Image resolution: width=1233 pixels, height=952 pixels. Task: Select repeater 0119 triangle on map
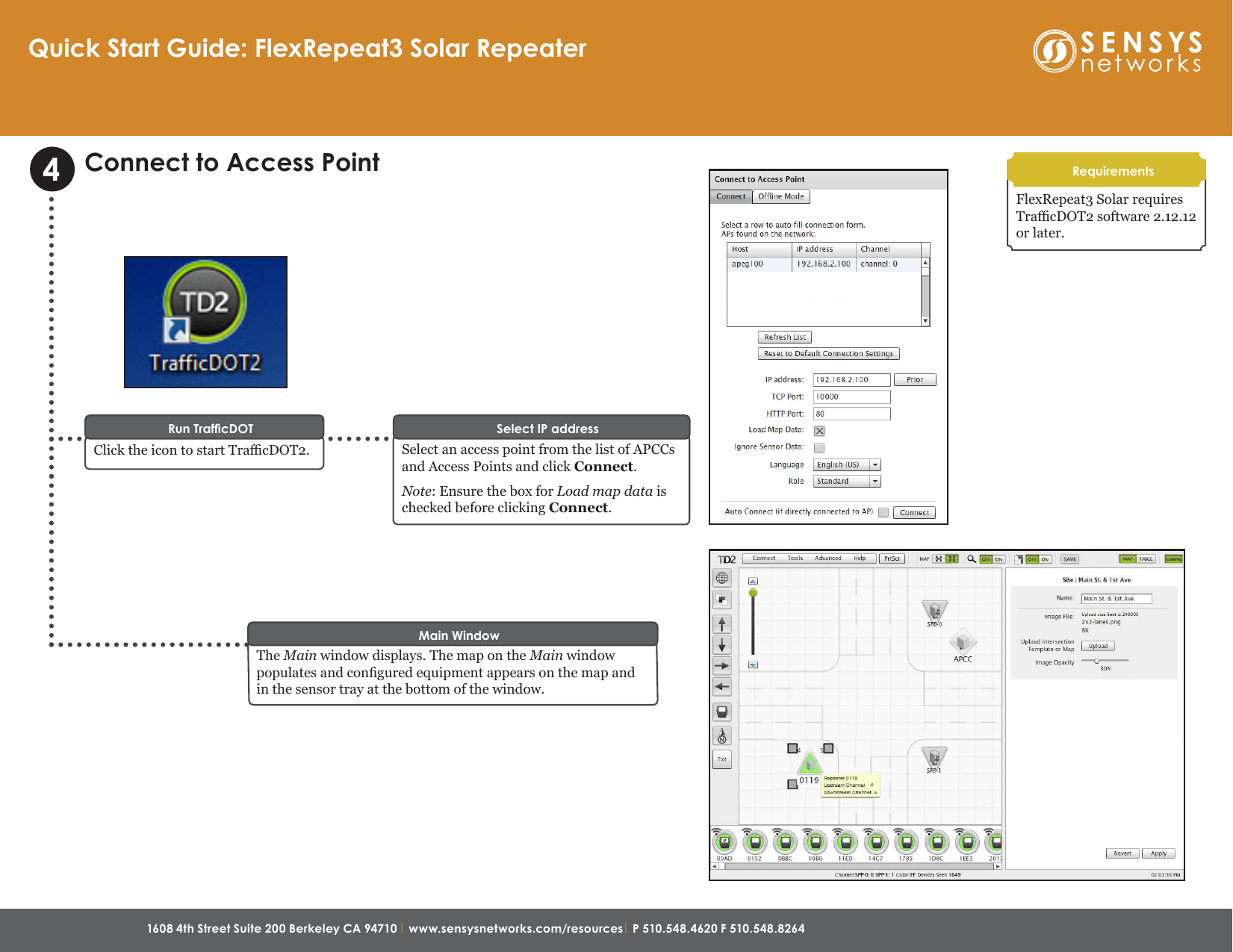click(810, 764)
